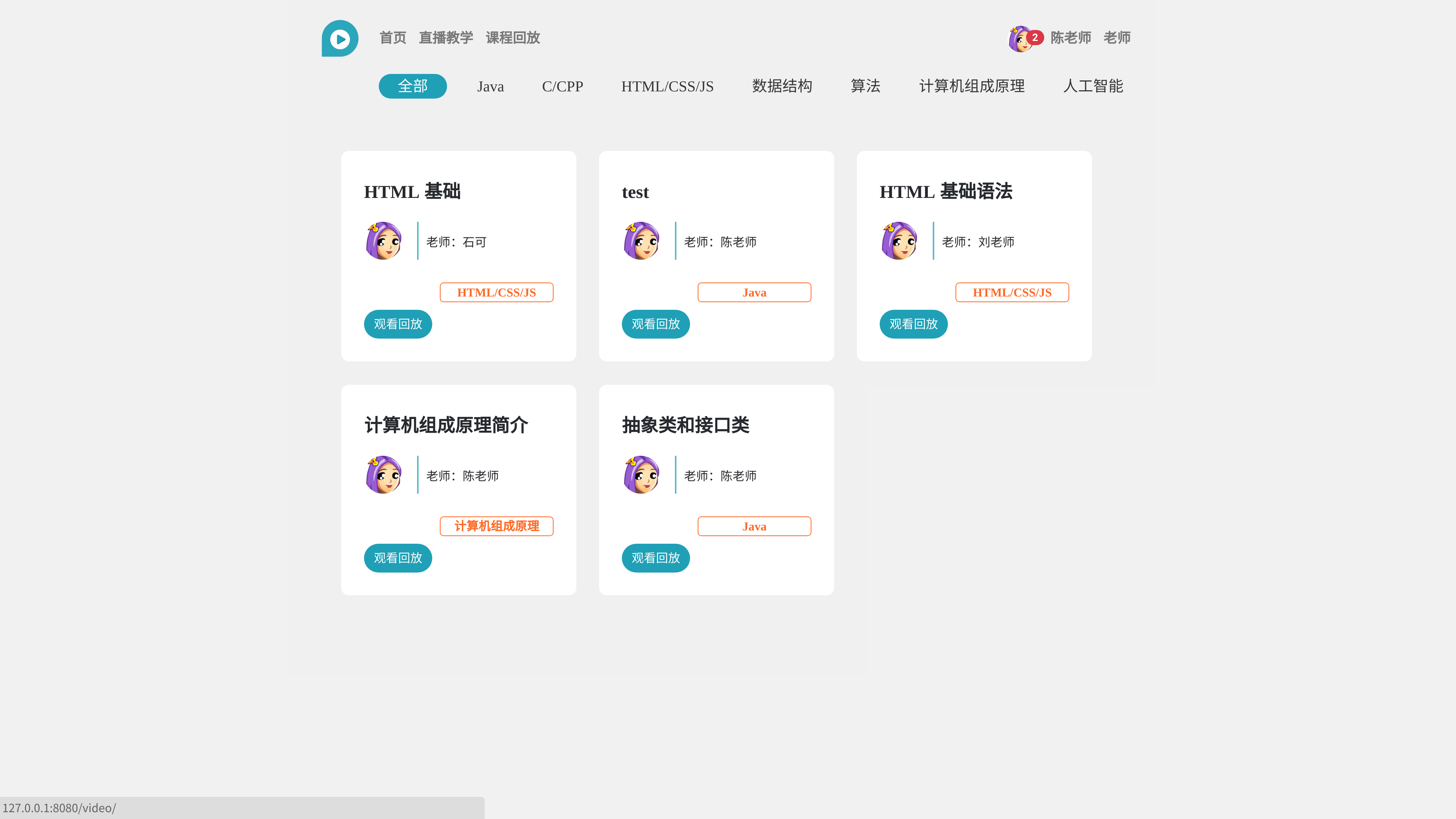Switch to the 数据结构 category
Screen dimensions: 1456x819
pos(782,86)
